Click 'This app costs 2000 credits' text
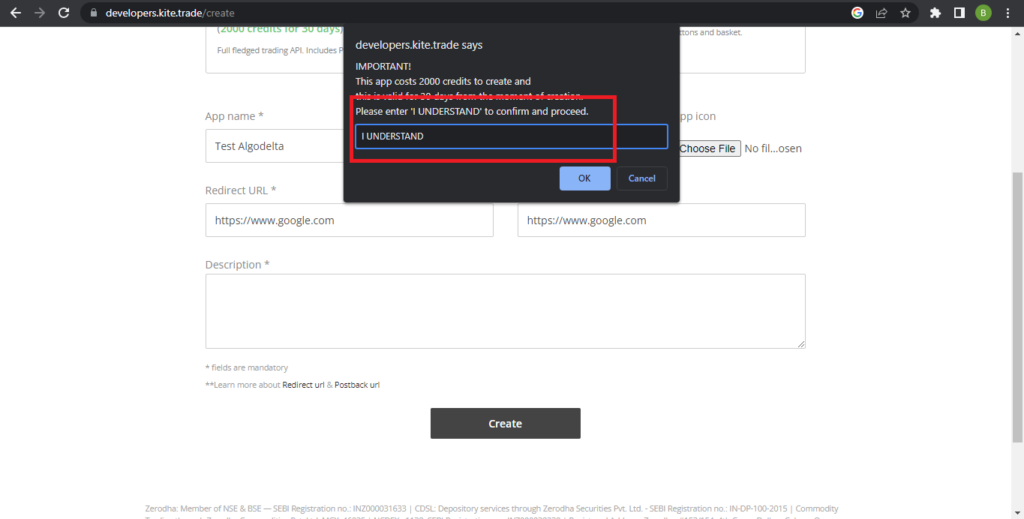The image size is (1024, 519). tap(443, 82)
